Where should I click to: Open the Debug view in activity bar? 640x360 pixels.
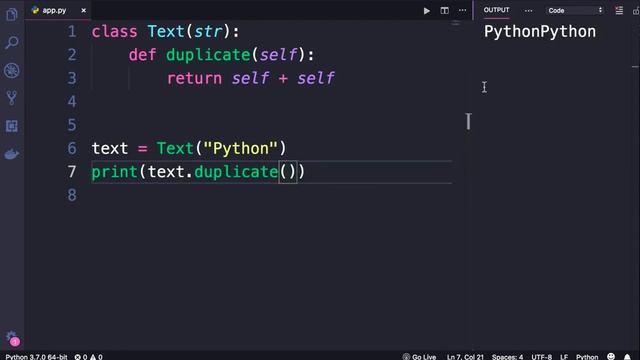[x=11, y=71]
